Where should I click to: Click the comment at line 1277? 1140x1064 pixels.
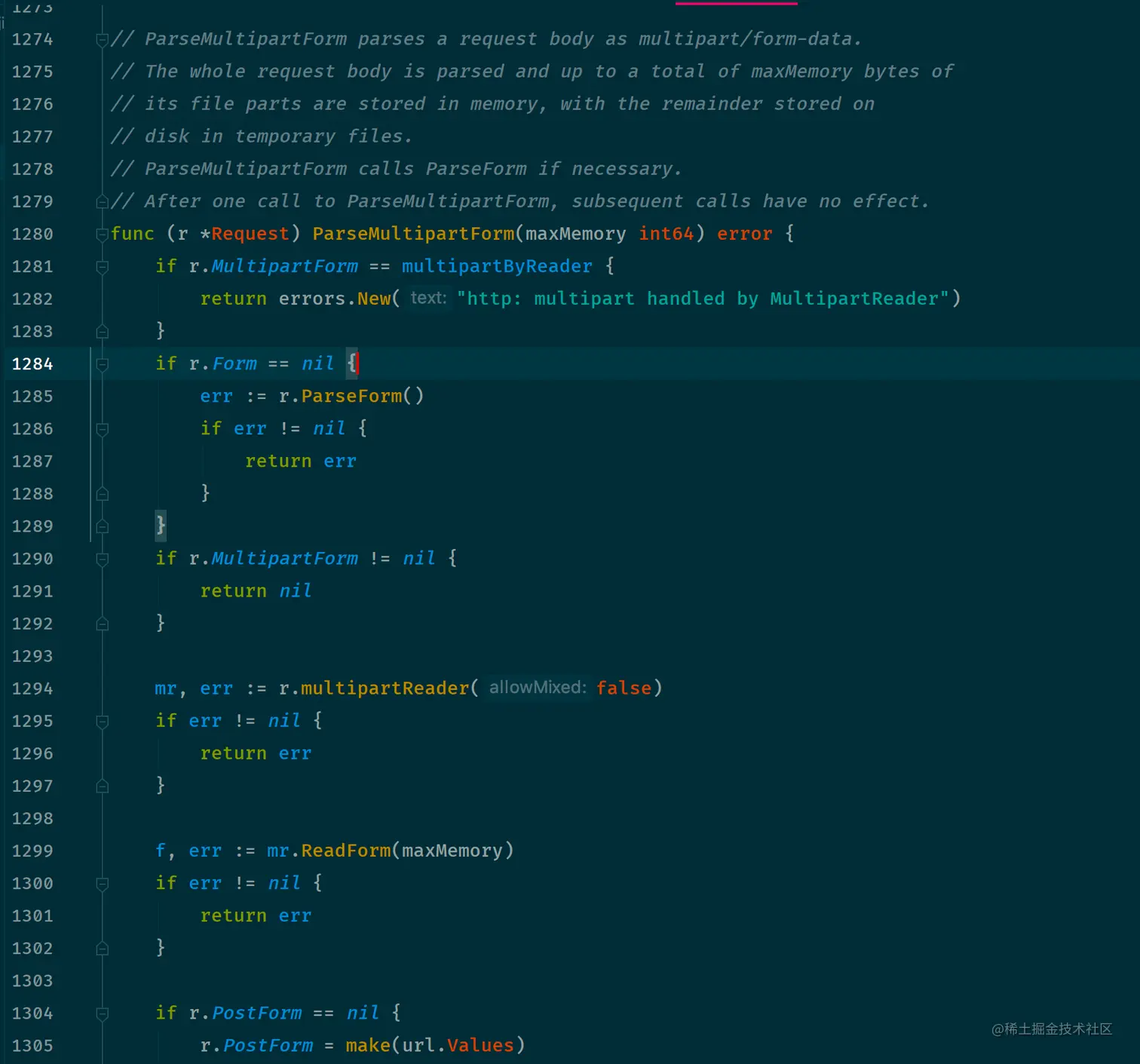tap(261, 136)
